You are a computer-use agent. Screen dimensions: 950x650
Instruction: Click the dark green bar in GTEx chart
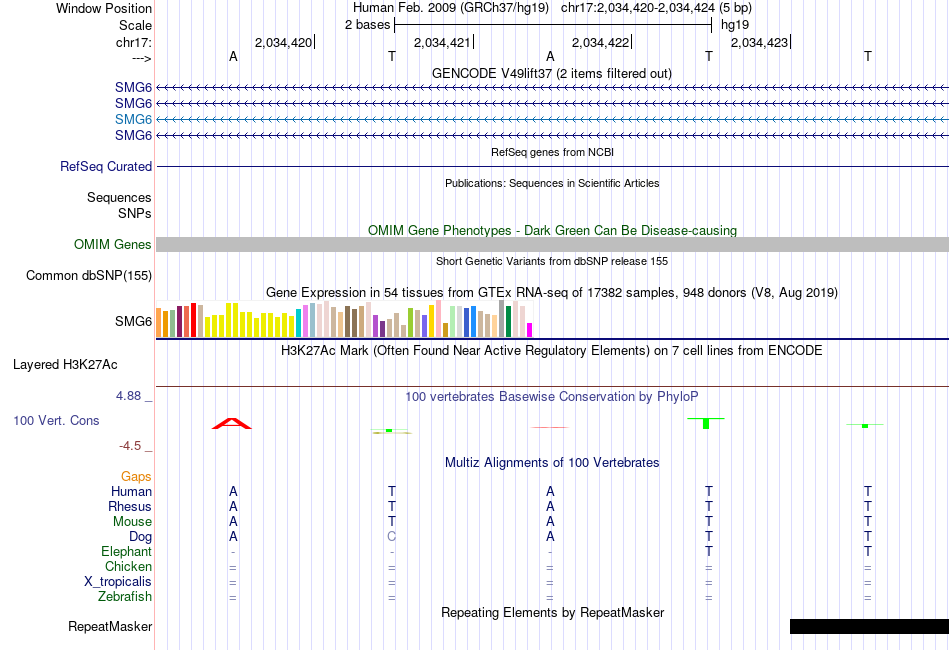(x=508, y=322)
